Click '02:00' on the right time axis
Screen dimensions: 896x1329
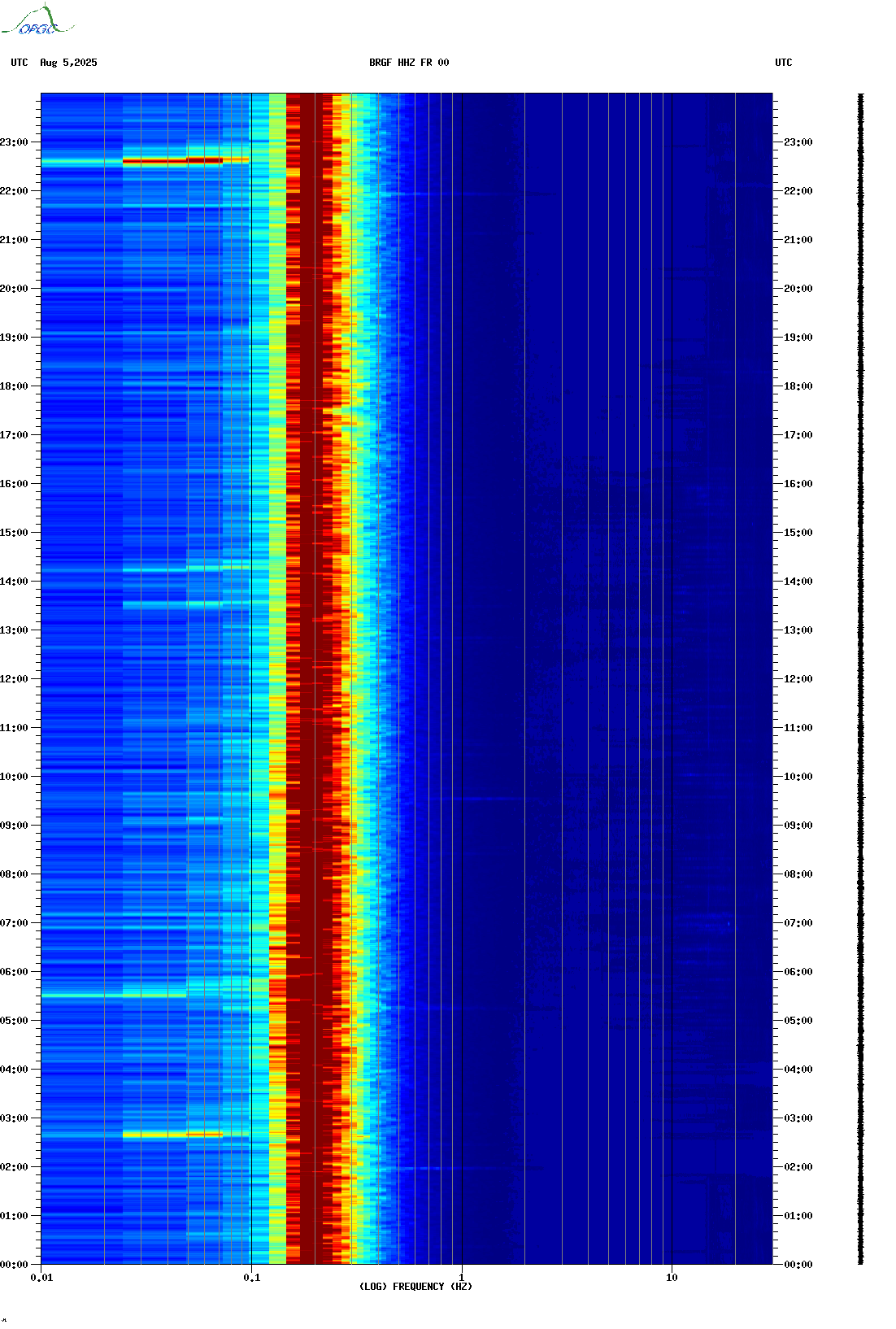coord(798,1167)
